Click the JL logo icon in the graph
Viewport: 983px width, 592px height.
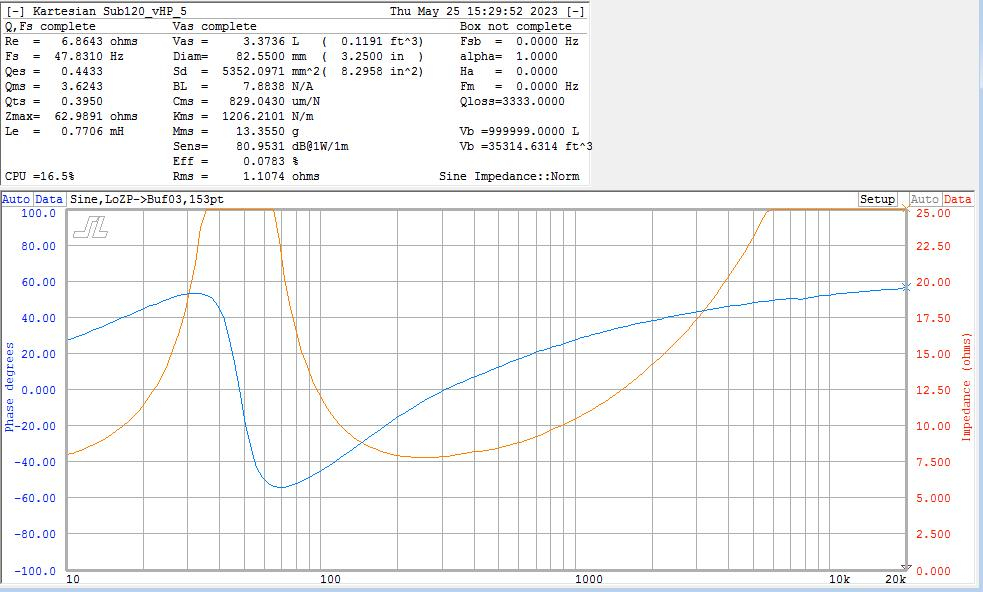[90, 228]
